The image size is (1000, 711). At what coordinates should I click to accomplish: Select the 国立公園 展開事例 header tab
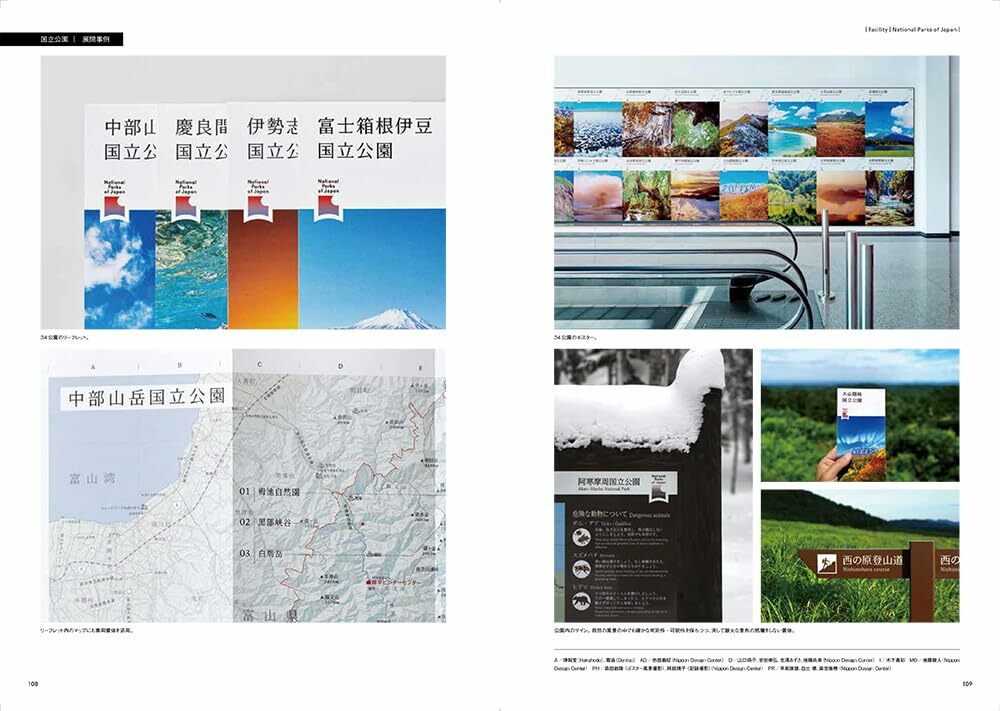click(x=62, y=39)
